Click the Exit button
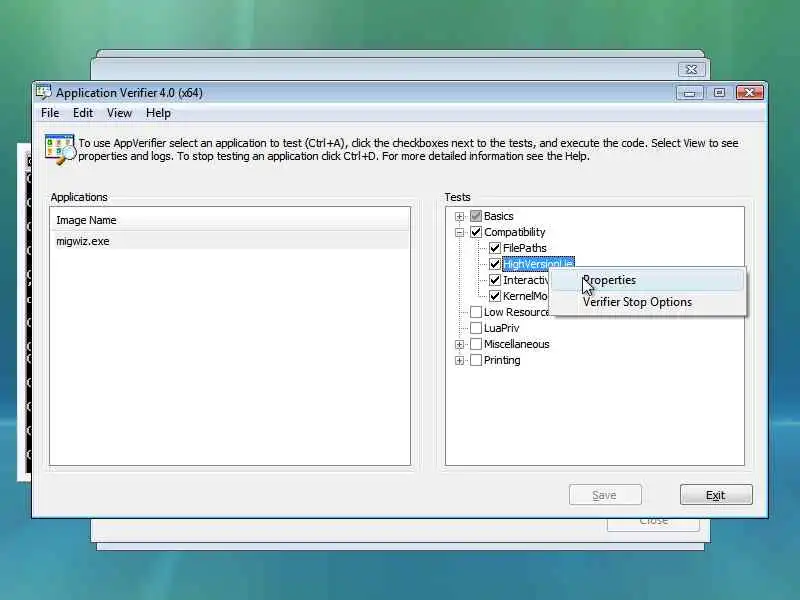Screen dimensions: 800x600 [716, 495]
